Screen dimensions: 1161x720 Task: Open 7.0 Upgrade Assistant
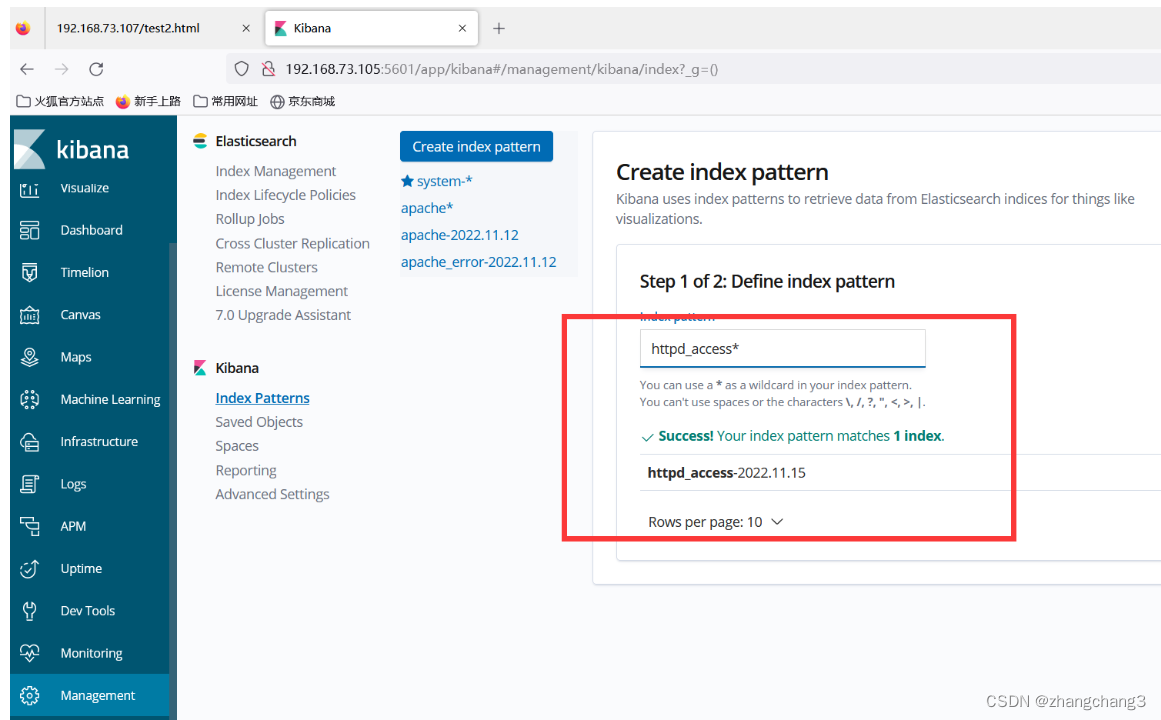point(283,315)
